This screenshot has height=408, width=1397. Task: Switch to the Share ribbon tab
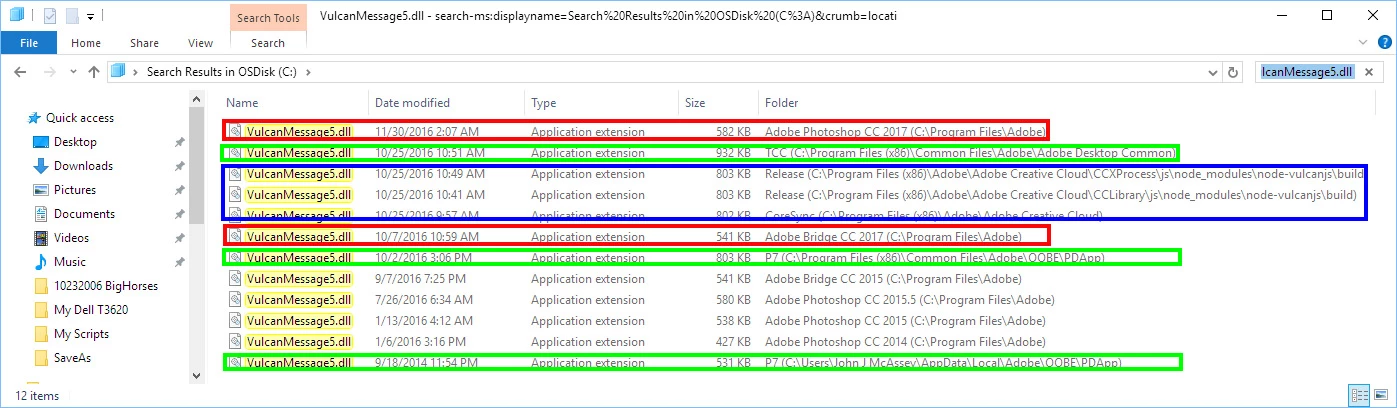(144, 43)
